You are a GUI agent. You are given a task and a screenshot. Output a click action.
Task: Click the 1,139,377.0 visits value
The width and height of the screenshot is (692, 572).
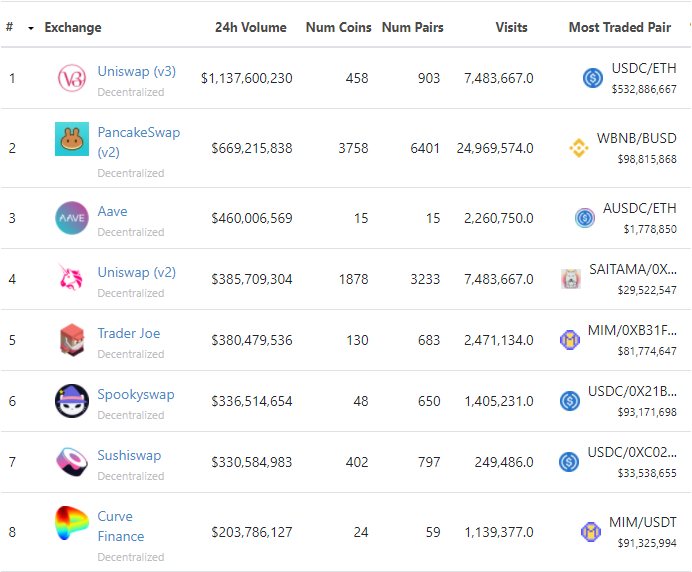click(499, 532)
